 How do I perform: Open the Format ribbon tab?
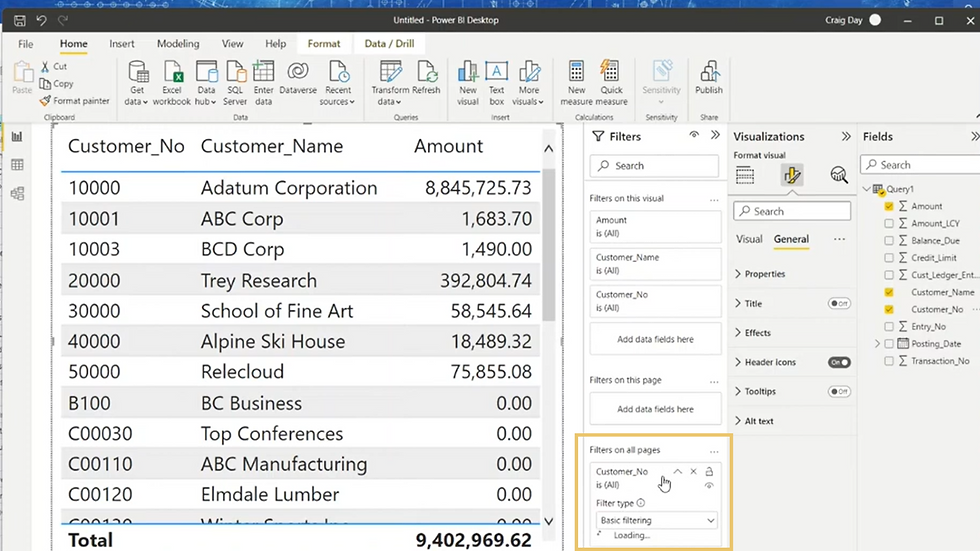[x=324, y=44]
